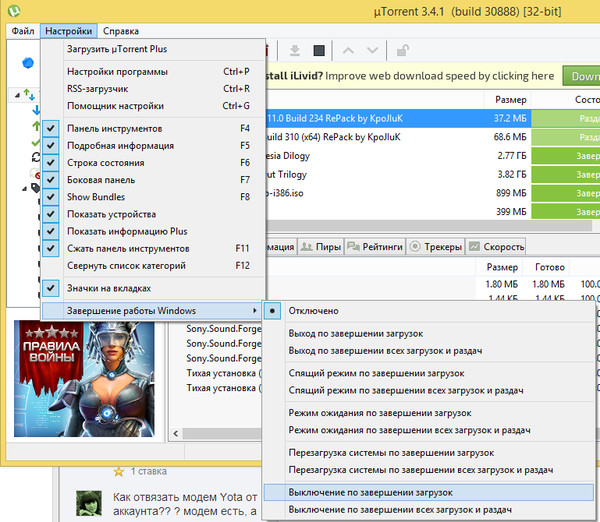Viewport: 600px width, 522px height.
Task: Toggle Строка состояния checkmark
Action: coord(51,163)
